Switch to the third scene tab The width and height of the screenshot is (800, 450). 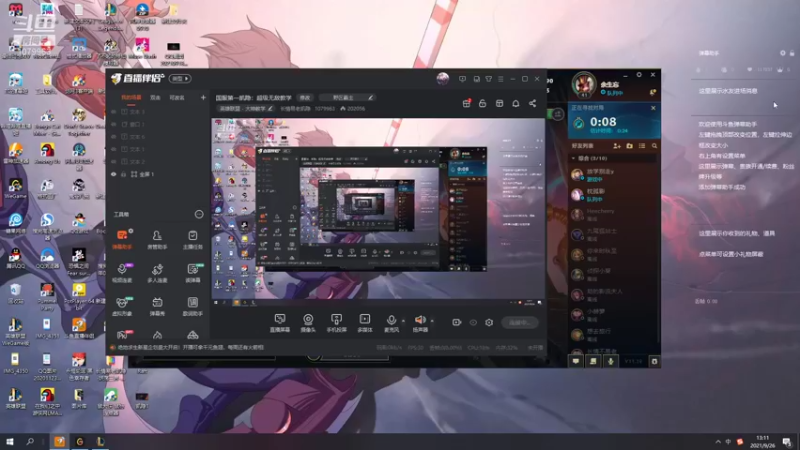tap(177, 97)
